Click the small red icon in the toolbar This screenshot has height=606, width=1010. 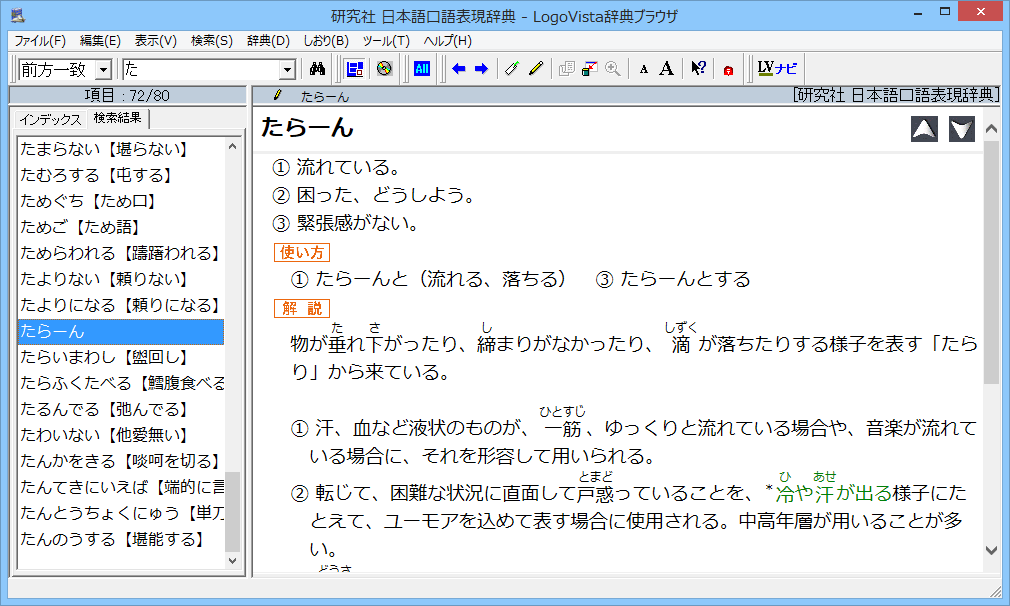(x=728, y=70)
